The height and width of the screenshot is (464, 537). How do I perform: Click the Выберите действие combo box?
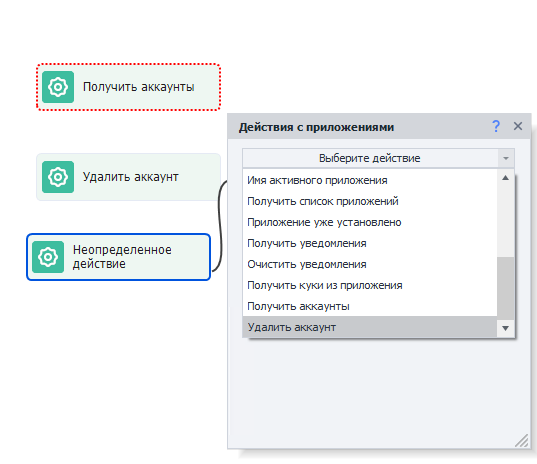click(x=378, y=158)
